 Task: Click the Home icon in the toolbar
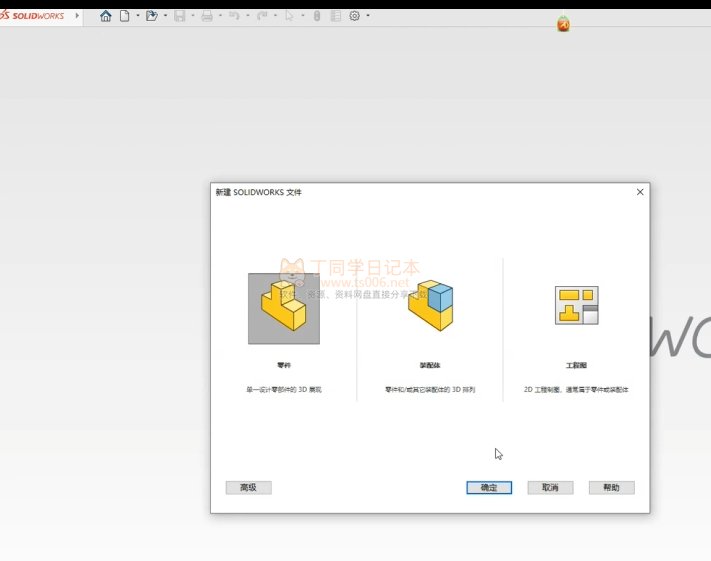click(x=106, y=16)
